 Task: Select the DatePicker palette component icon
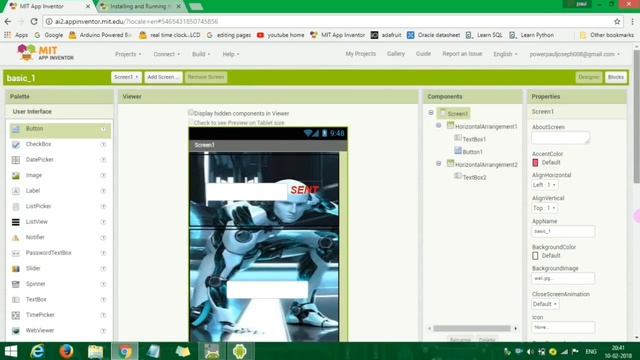16,160
